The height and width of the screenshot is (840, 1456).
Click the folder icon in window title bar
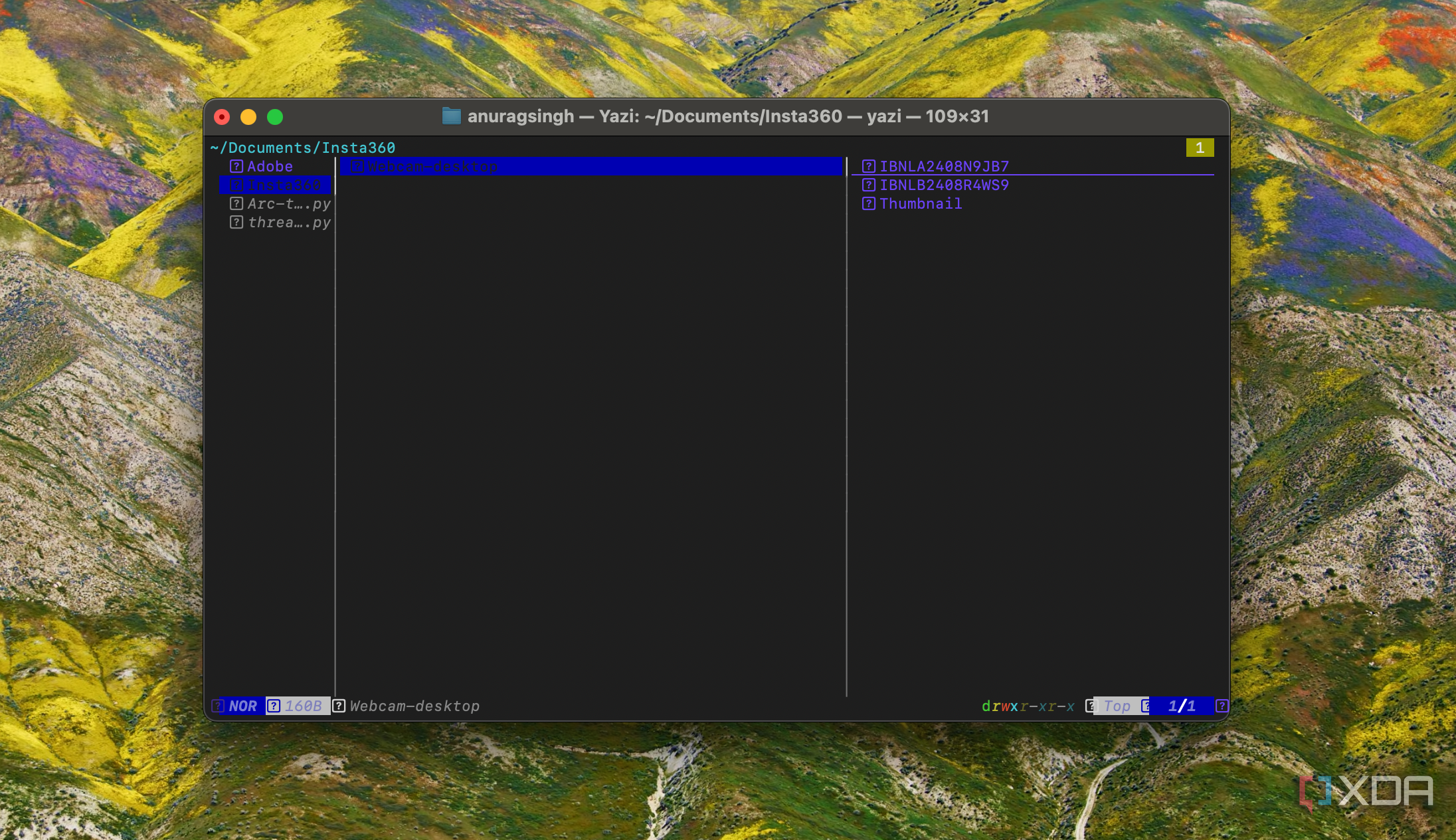coord(452,116)
